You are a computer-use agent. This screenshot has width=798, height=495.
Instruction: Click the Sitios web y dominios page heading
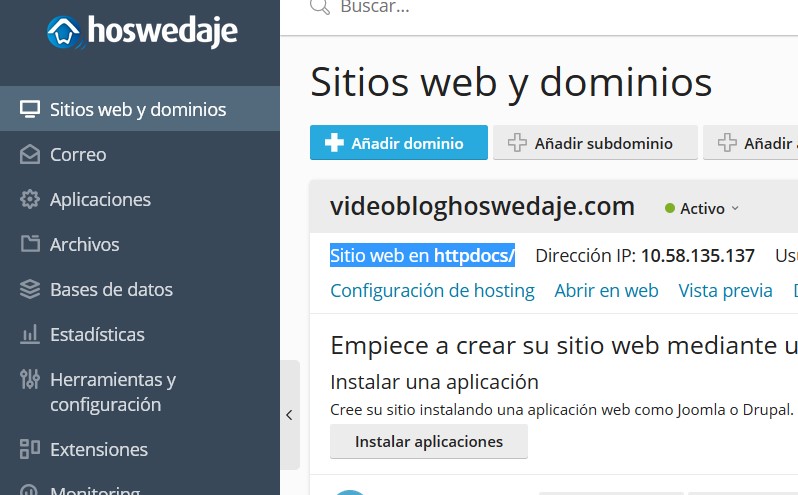pyautogui.click(x=511, y=82)
